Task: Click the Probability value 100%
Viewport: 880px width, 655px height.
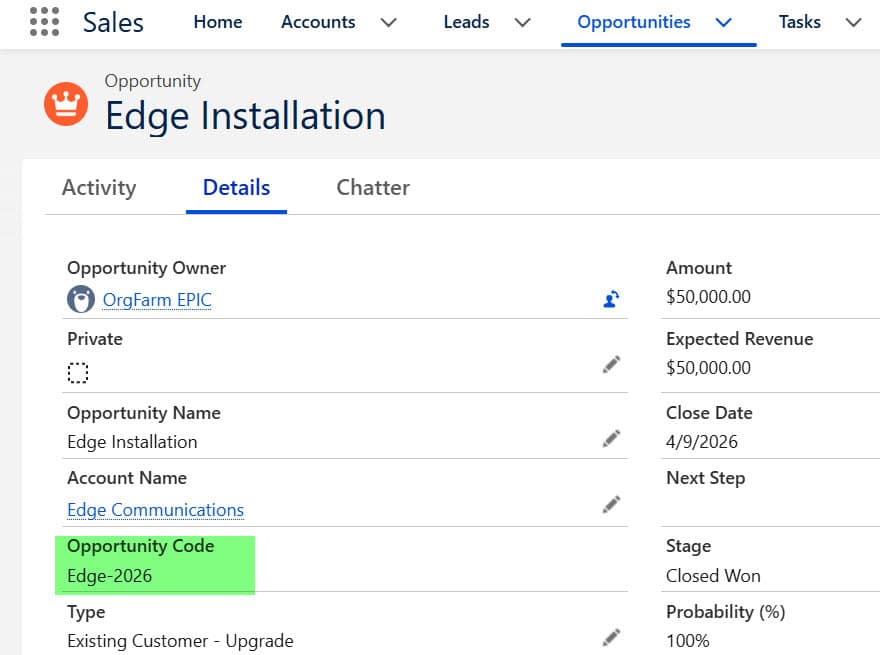Action: [x=688, y=640]
